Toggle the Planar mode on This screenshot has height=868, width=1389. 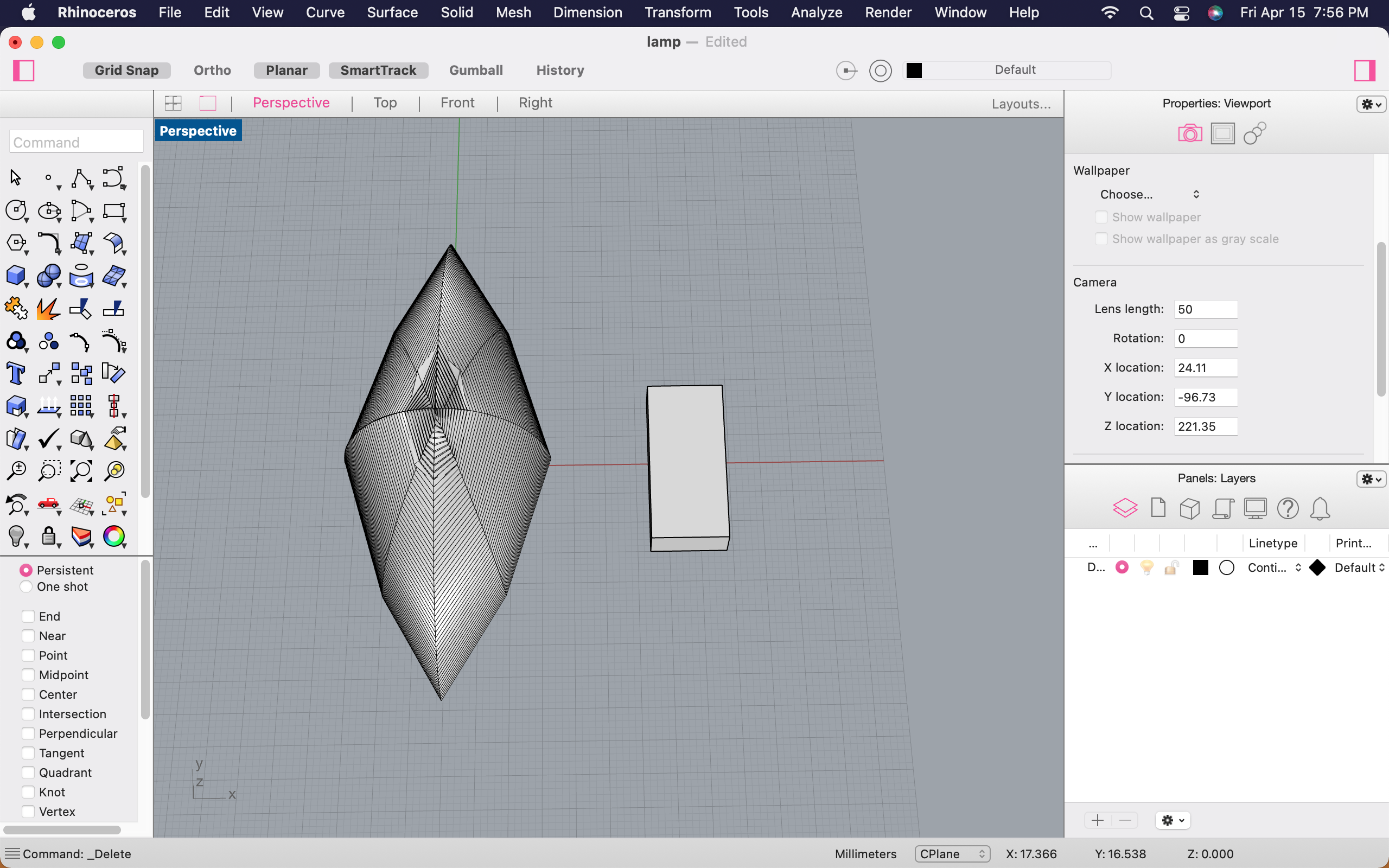(287, 69)
